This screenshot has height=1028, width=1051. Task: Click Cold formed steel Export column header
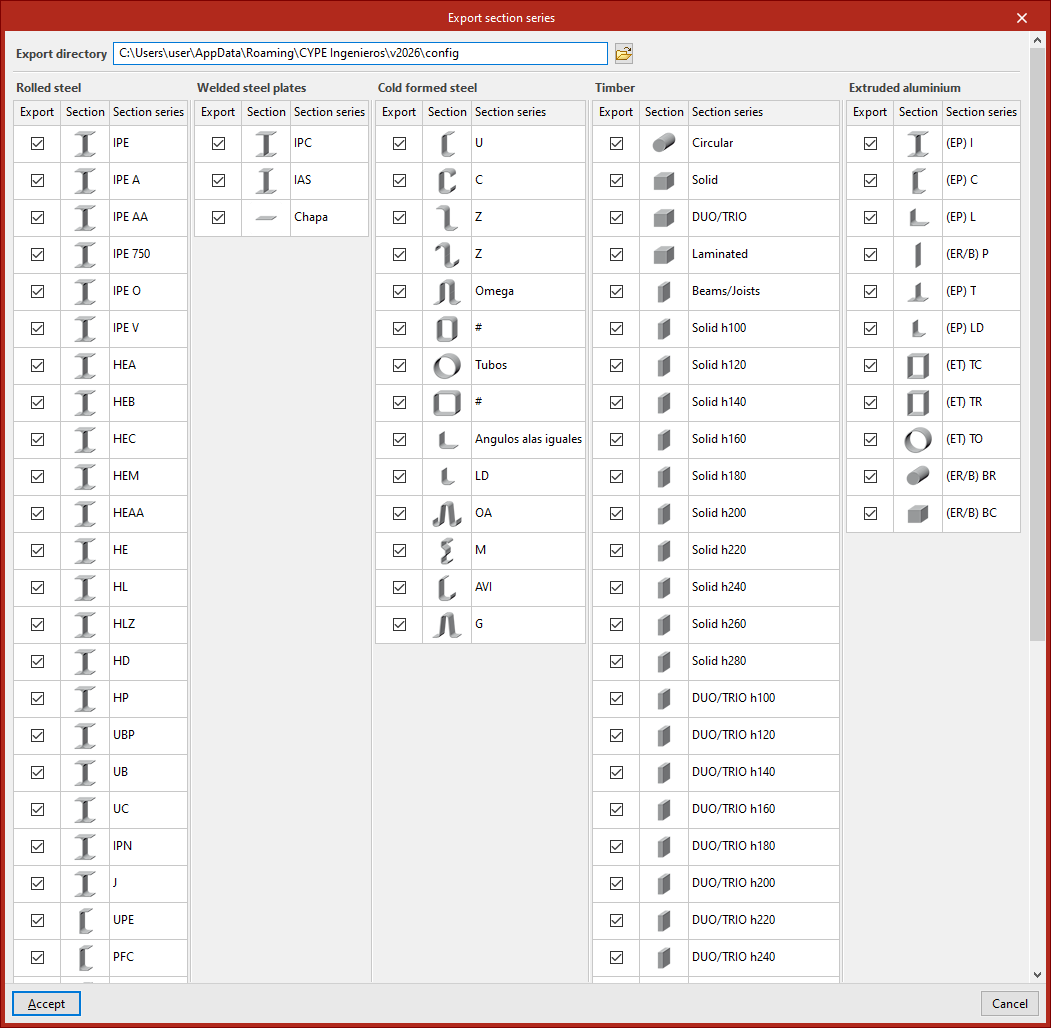click(x=399, y=113)
